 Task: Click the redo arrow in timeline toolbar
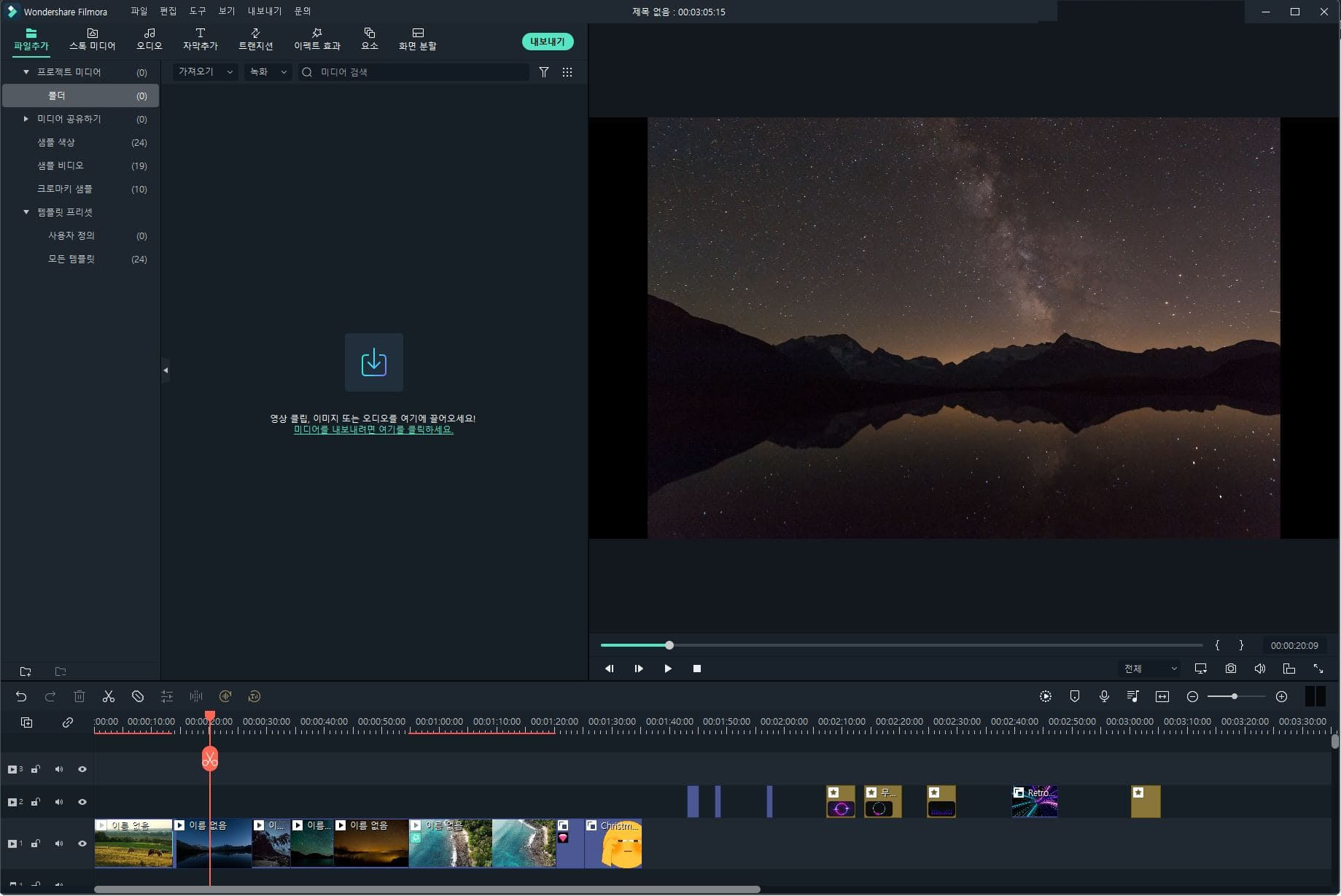[x=50, y=696]
